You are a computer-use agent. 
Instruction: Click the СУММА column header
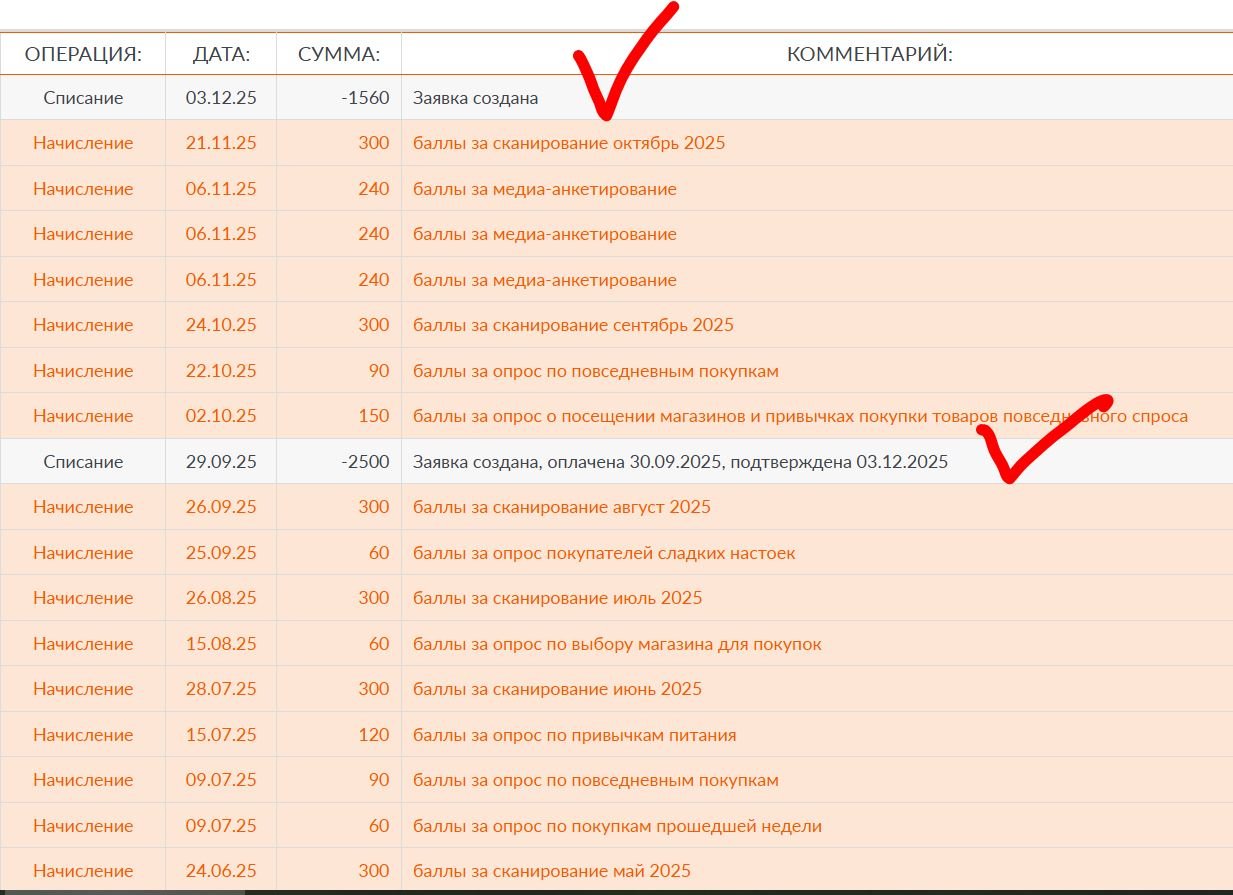pyautogui.click(x=339, y=54)
